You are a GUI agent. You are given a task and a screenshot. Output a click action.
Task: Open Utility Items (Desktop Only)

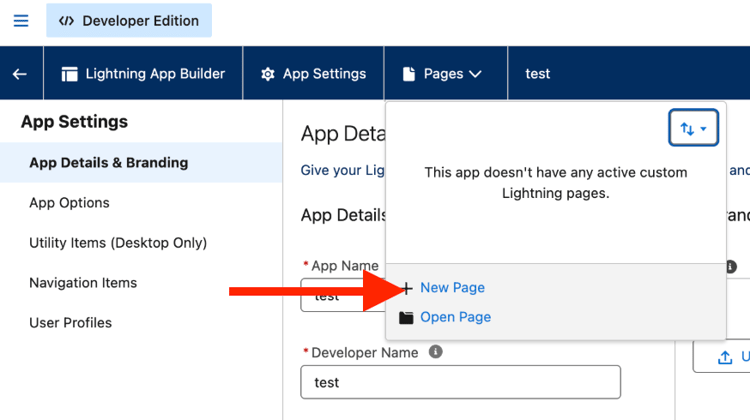pos(118,243)
